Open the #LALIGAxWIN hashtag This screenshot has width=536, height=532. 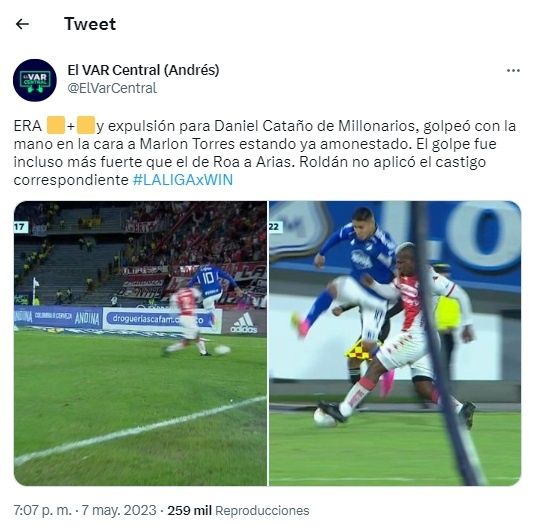[183, 180]
